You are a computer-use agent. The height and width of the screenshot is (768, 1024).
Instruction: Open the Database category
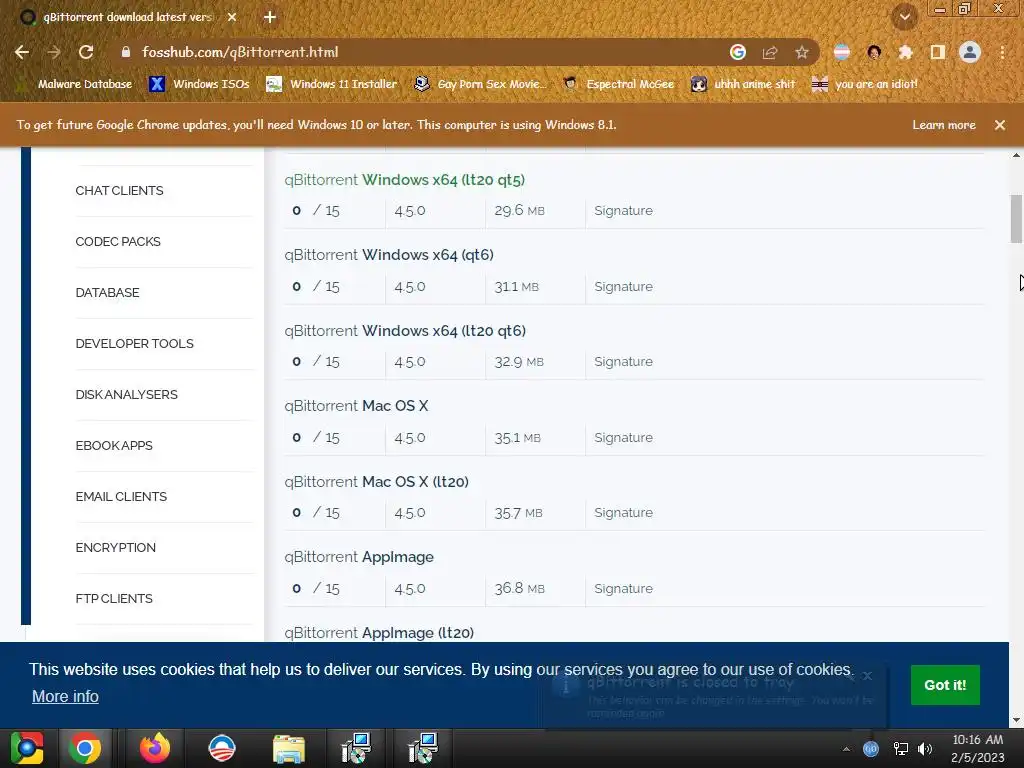[107, 293]
